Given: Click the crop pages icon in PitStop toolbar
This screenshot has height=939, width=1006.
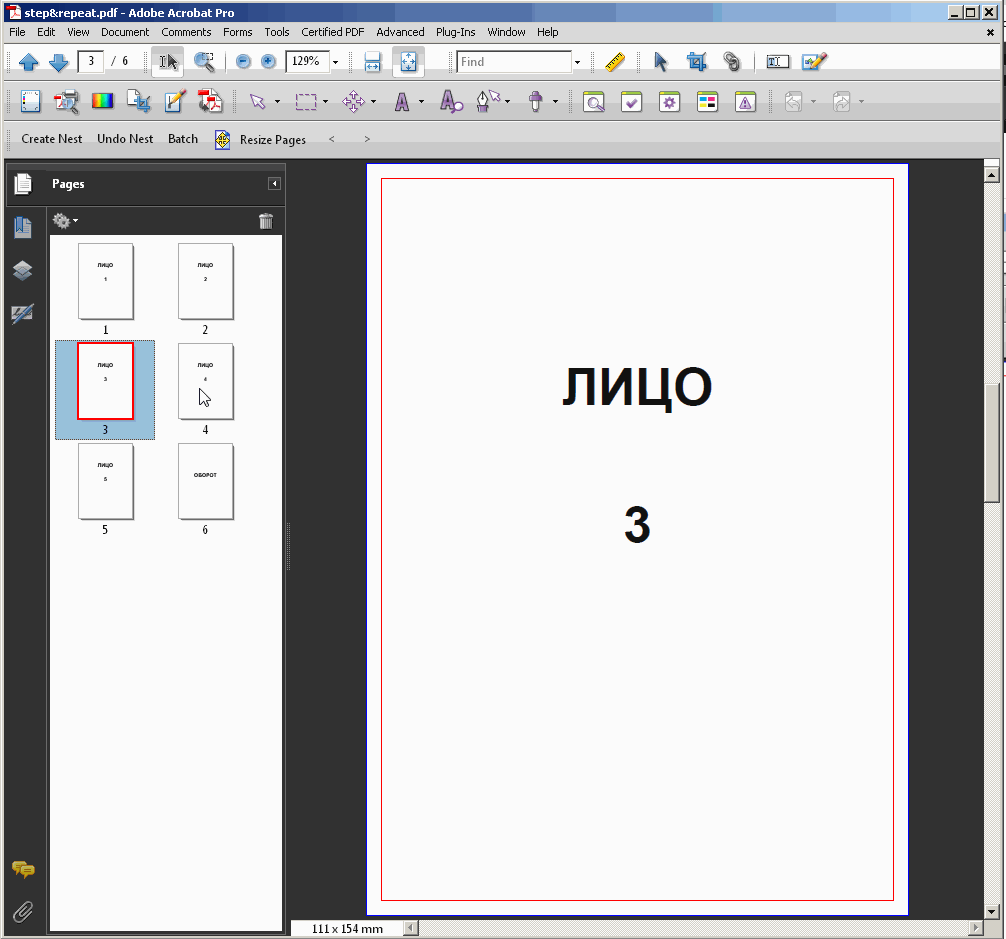Looking at the screenshot, I should tap(139, 101).
